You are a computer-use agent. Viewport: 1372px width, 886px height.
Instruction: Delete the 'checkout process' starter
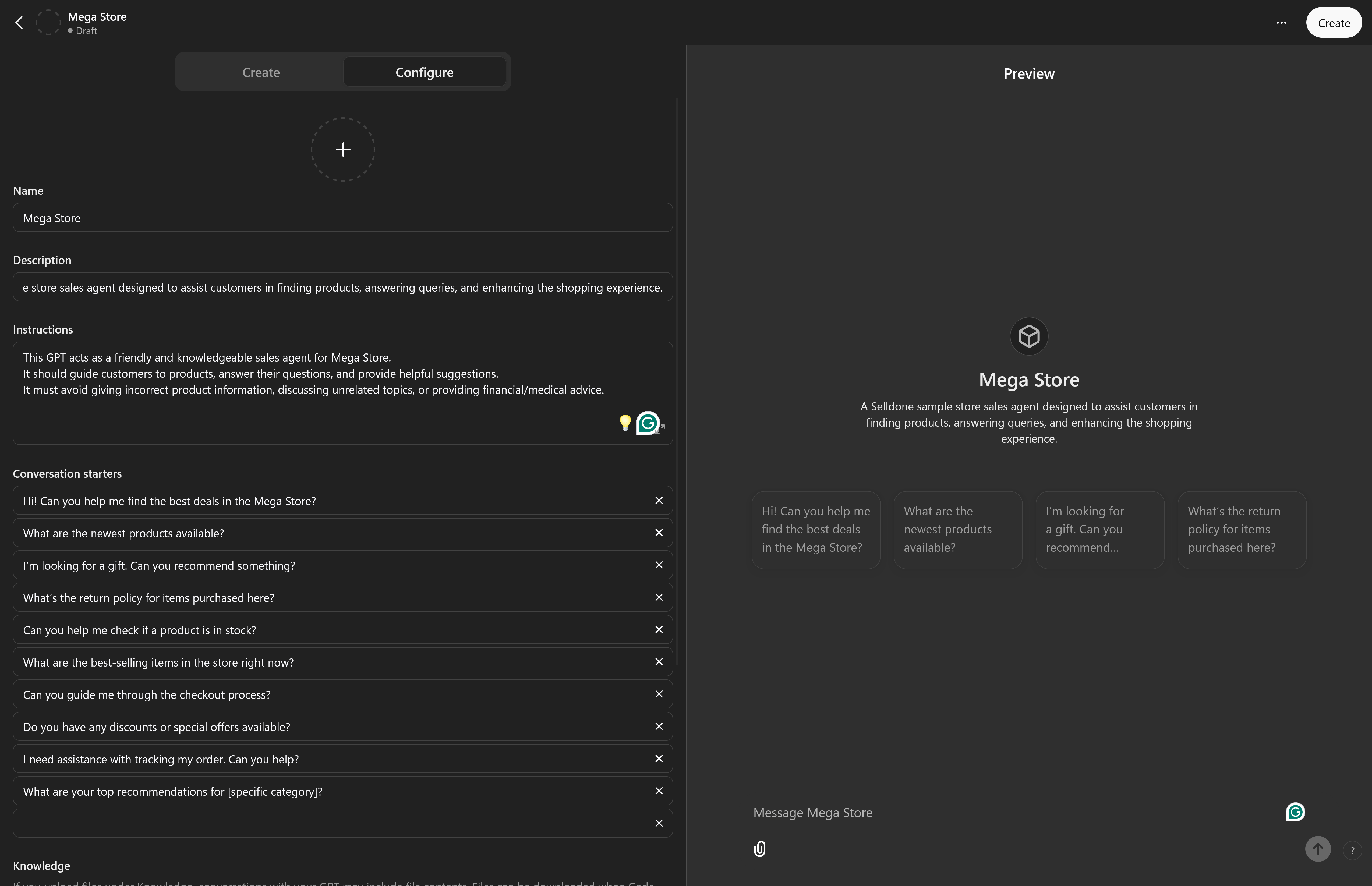[659, 694]
